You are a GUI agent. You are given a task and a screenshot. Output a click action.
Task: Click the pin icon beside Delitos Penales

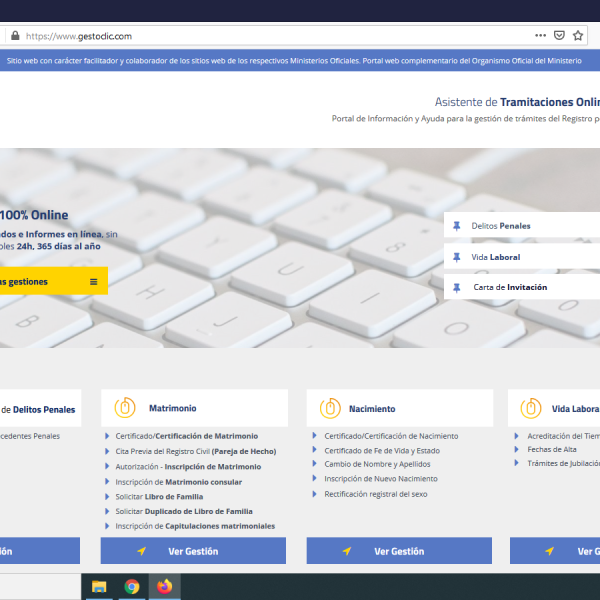(457, 226)
